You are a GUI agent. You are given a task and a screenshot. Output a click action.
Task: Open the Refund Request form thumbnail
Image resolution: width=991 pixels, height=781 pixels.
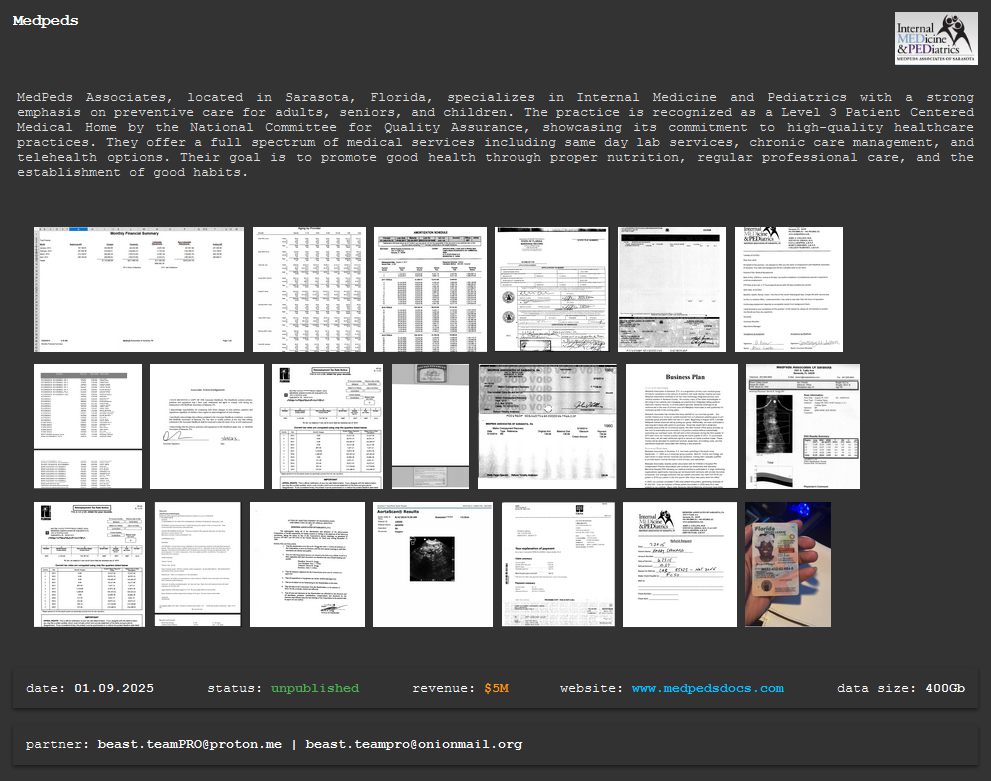pos(679,564)
